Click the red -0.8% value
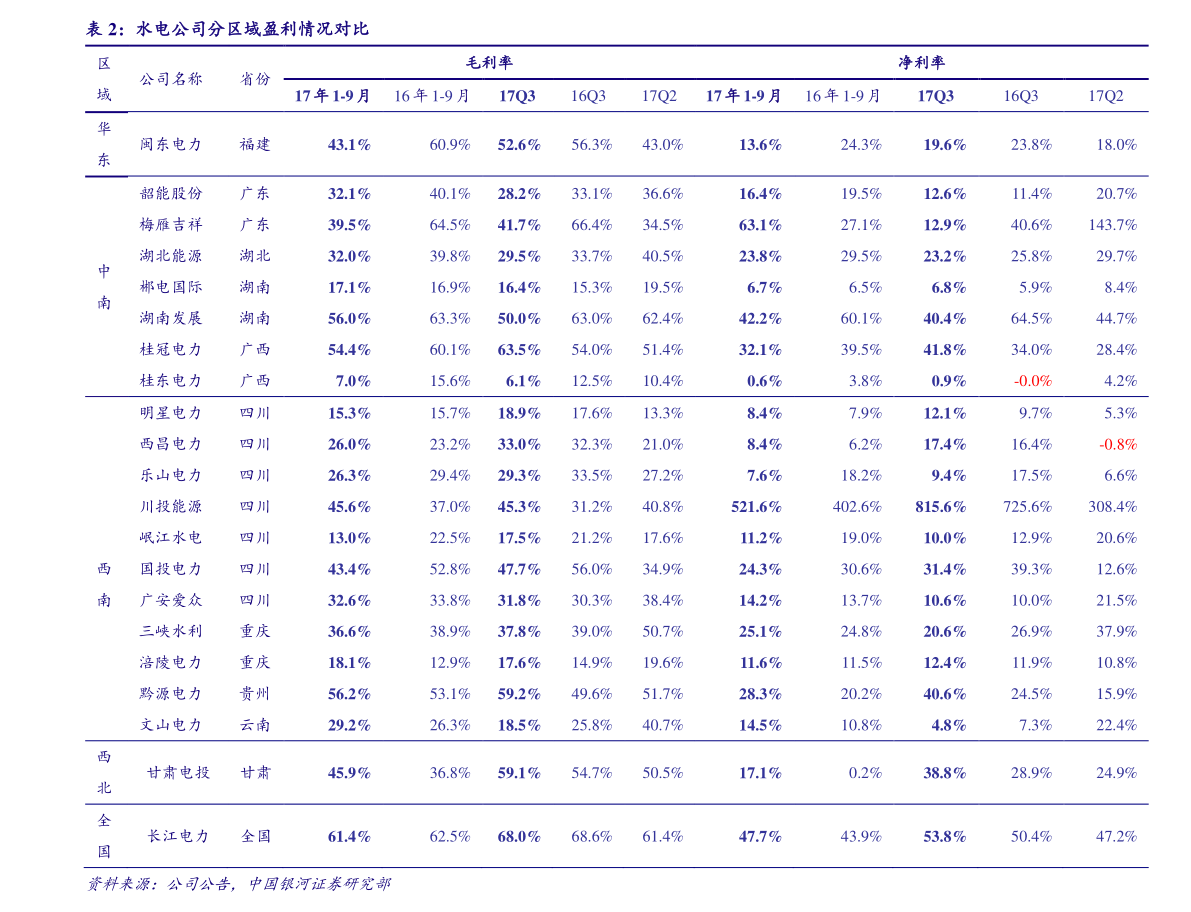 (1117, 444)
